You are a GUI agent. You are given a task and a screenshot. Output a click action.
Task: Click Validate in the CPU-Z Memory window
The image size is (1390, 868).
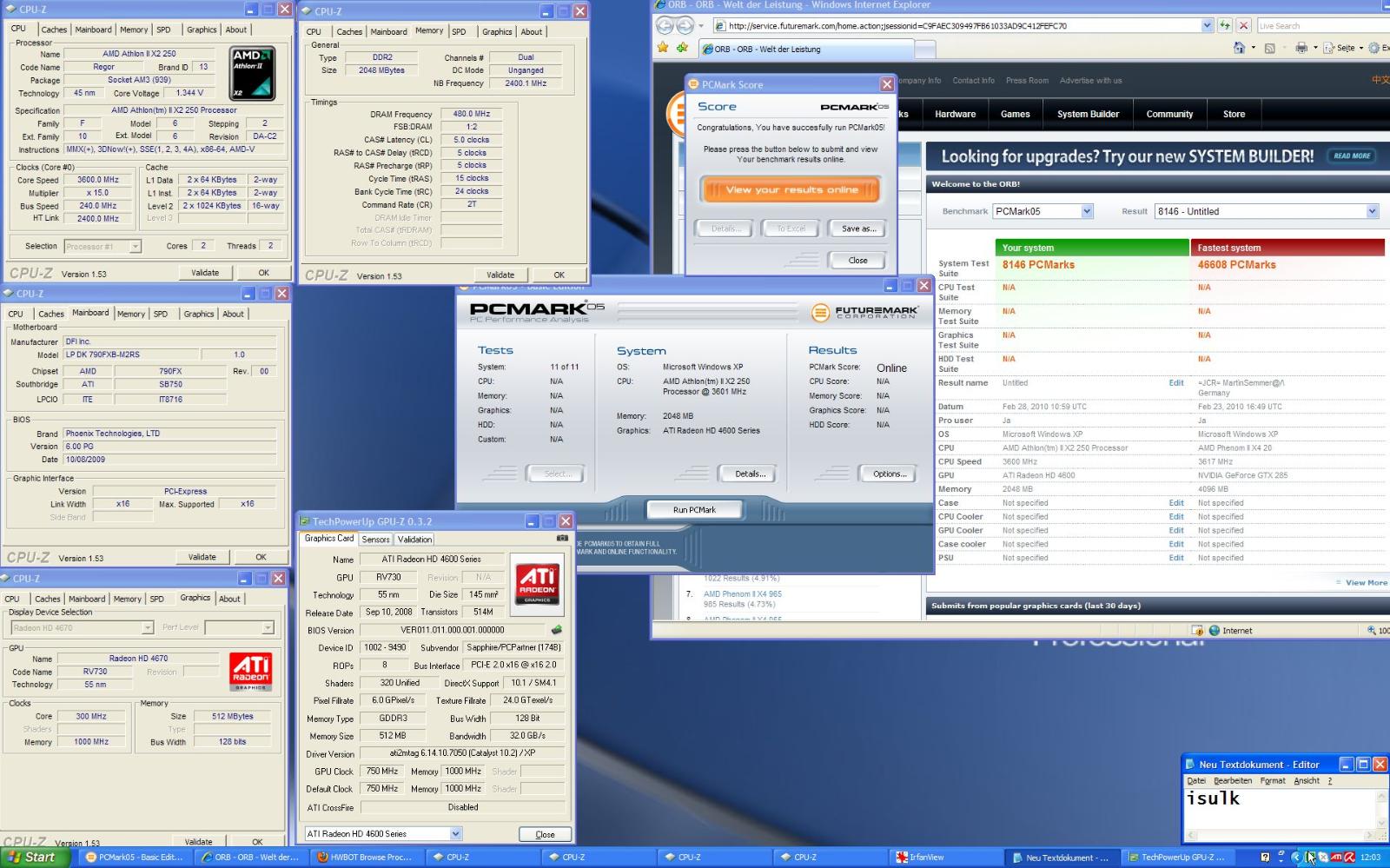click(x=500, y=275)
